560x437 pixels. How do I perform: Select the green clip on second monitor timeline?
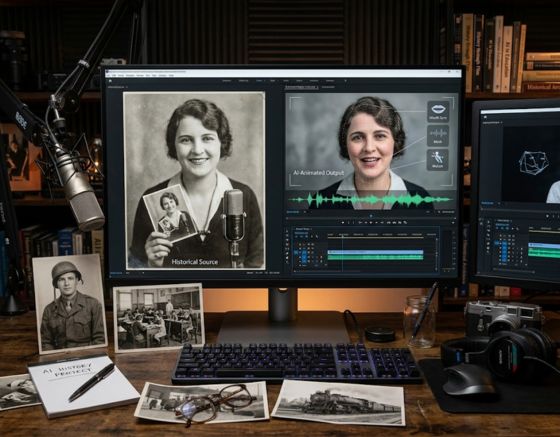click(x=544, y=253)
